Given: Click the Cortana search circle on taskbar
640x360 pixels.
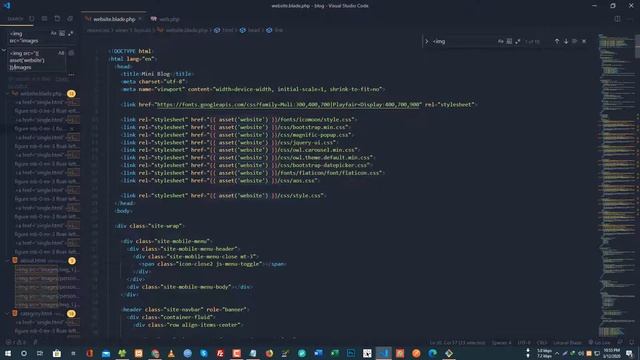Looking at the screenshot, I should pyautogui.click(x=24, y=353).
